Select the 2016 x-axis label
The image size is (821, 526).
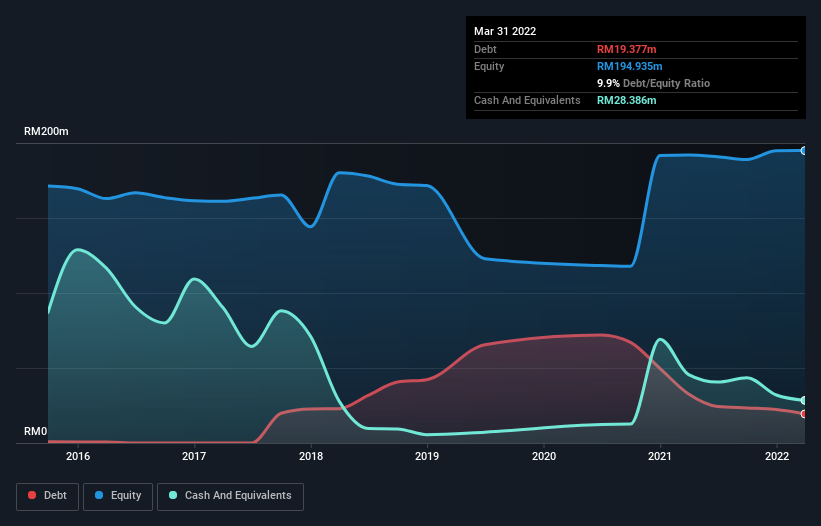coord(78,456)
